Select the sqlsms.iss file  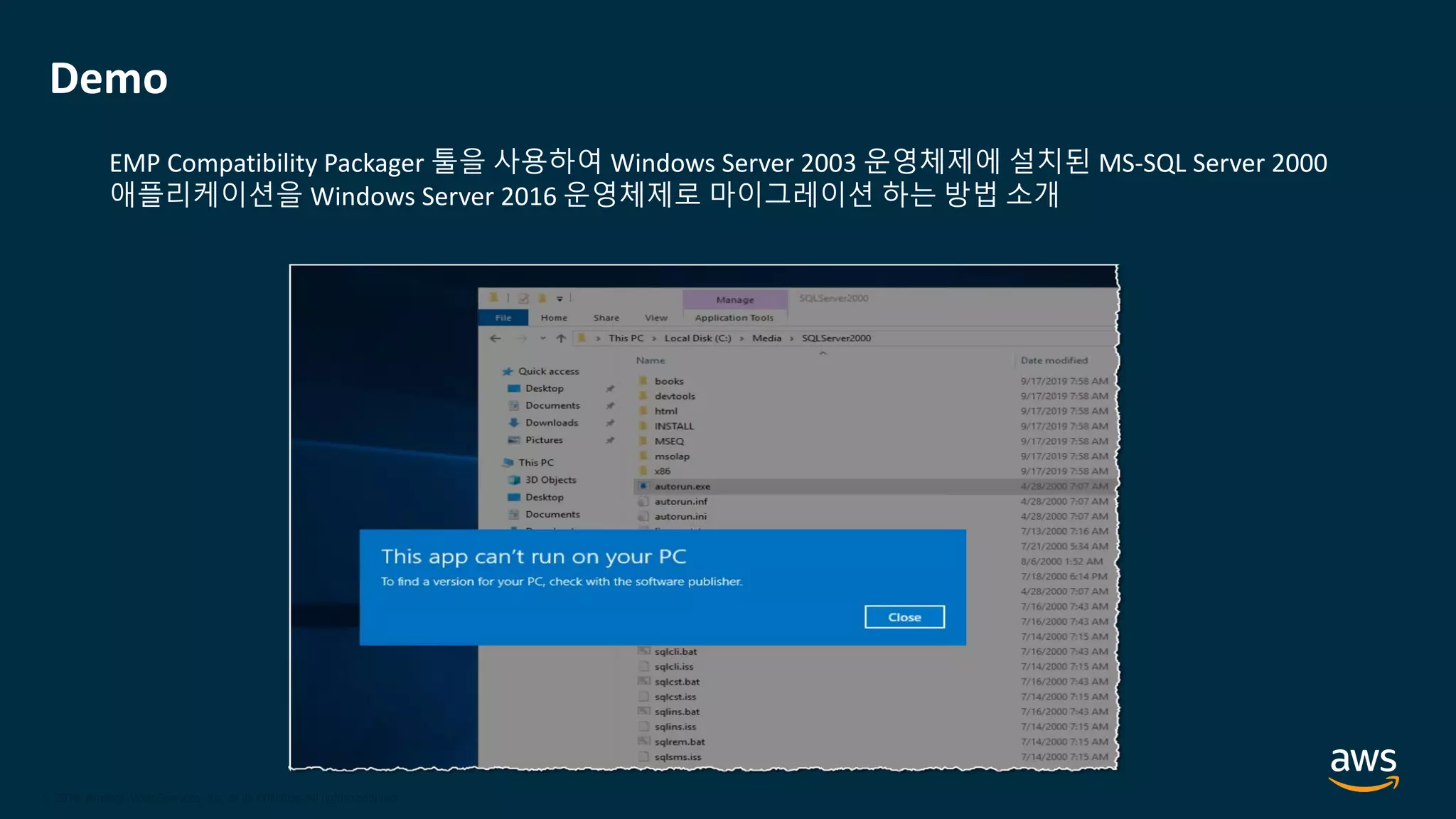coord(678,757)
